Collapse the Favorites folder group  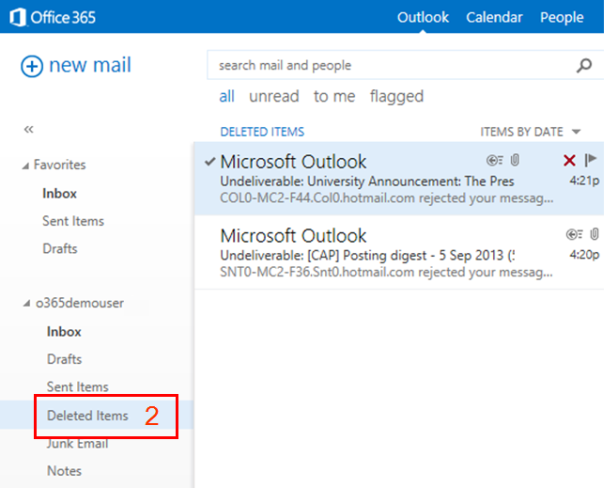pos(26,165)
